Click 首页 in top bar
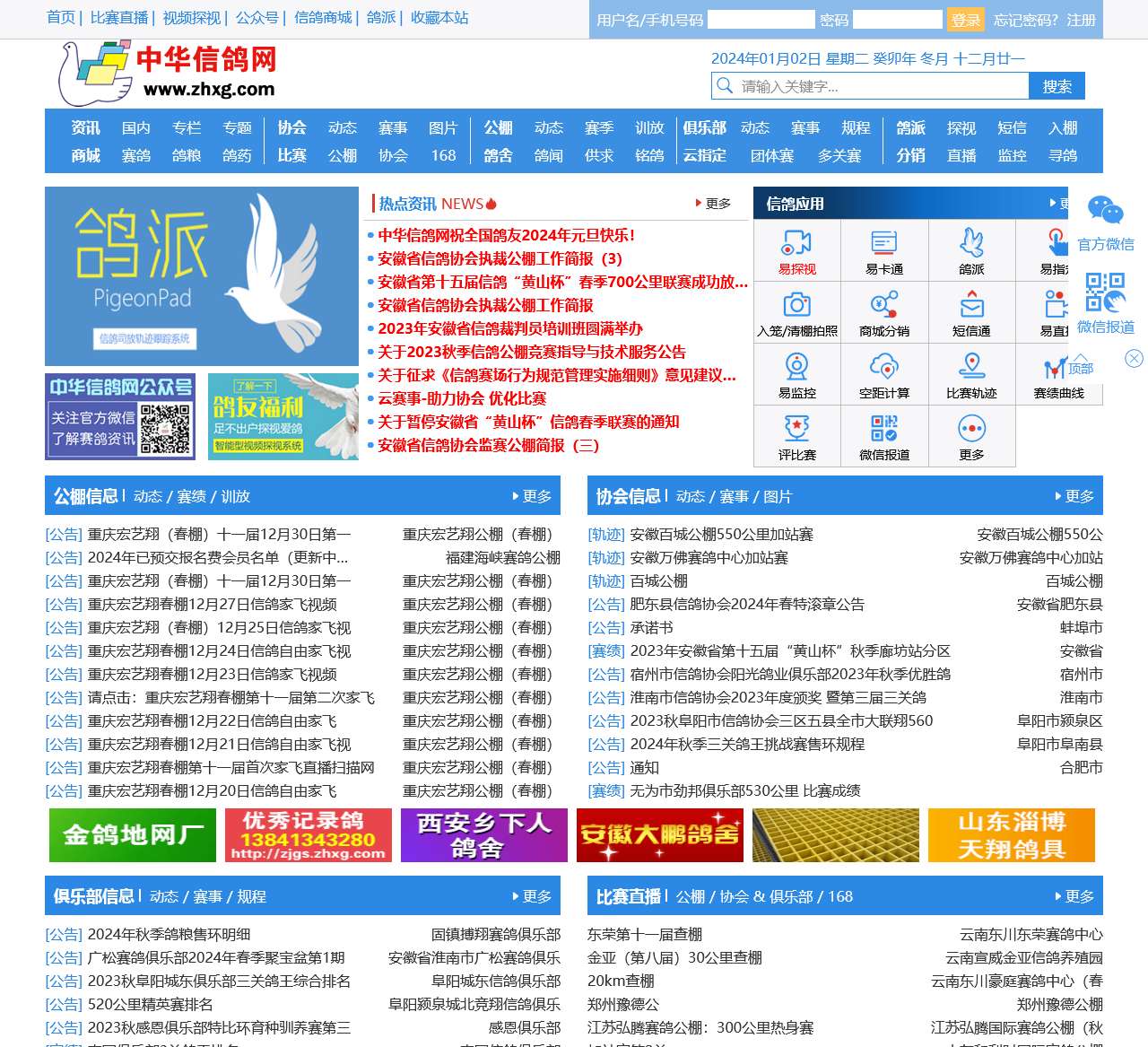 [x=61, y=17]
